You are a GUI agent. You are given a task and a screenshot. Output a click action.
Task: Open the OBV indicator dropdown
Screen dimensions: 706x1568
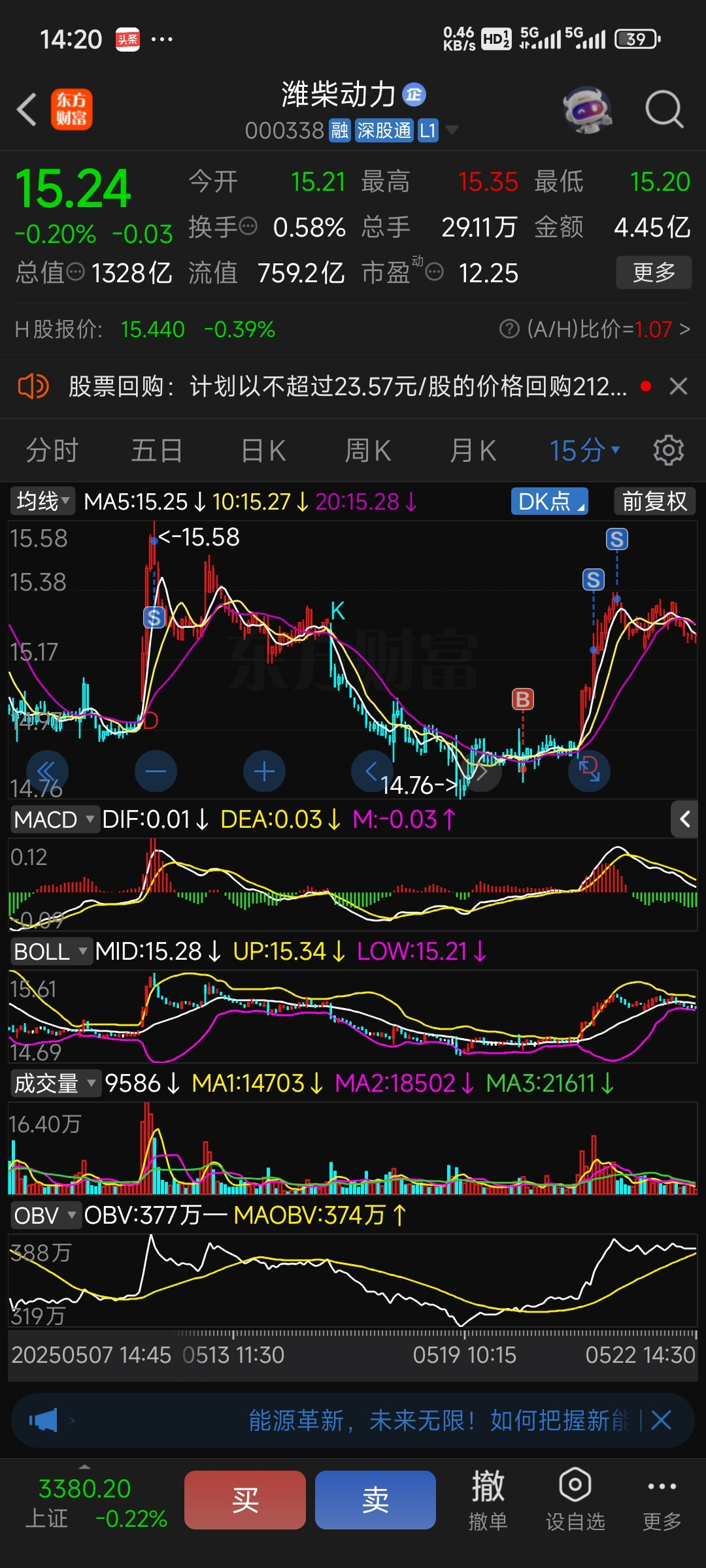coord(46,1215)
